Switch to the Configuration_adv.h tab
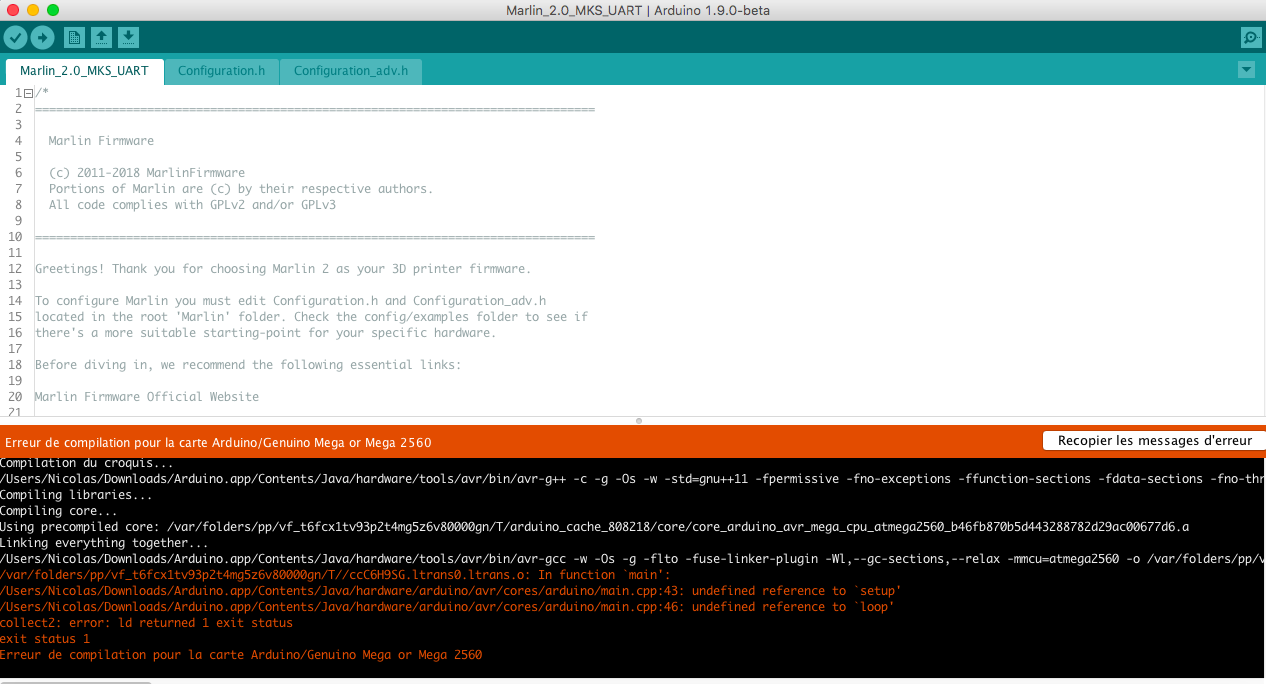Viewport: 1266px width, 684px height. pyautogui.click(x=351, y=71)
